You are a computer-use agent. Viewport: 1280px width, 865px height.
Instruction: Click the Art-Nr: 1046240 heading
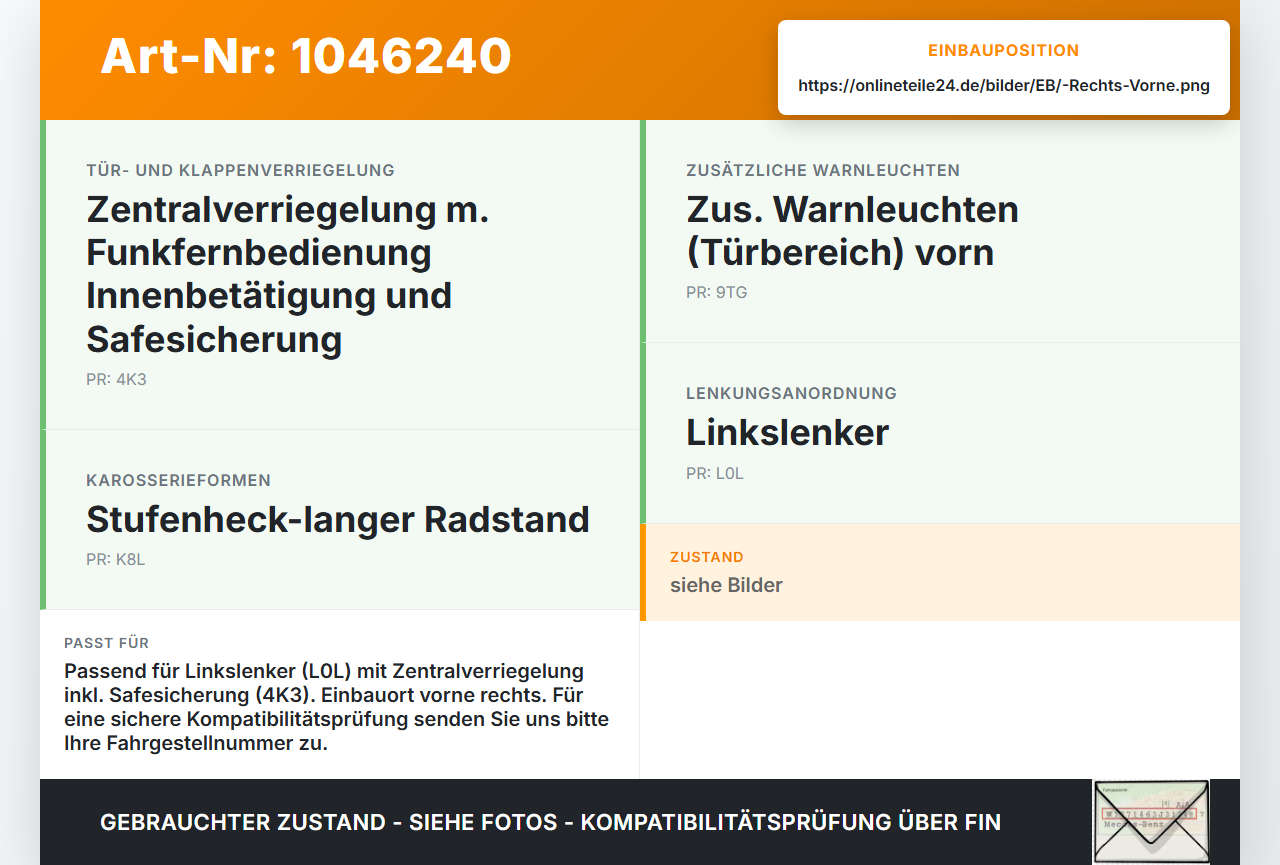306,56
